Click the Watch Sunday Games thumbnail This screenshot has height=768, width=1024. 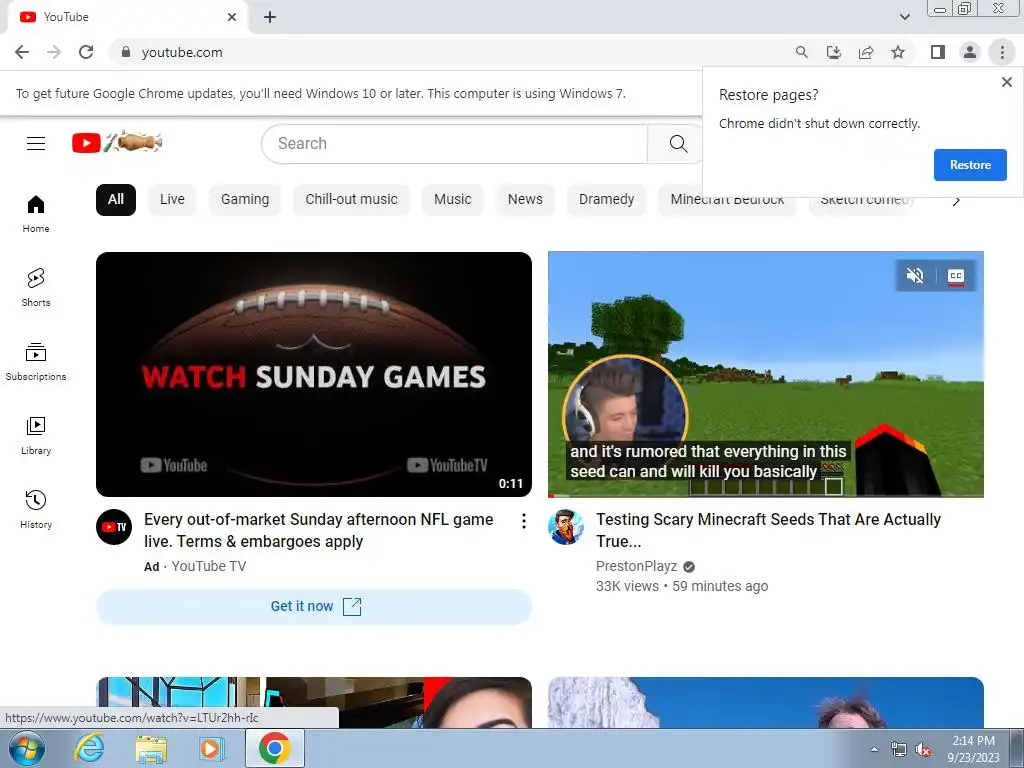tap(314, 374)
